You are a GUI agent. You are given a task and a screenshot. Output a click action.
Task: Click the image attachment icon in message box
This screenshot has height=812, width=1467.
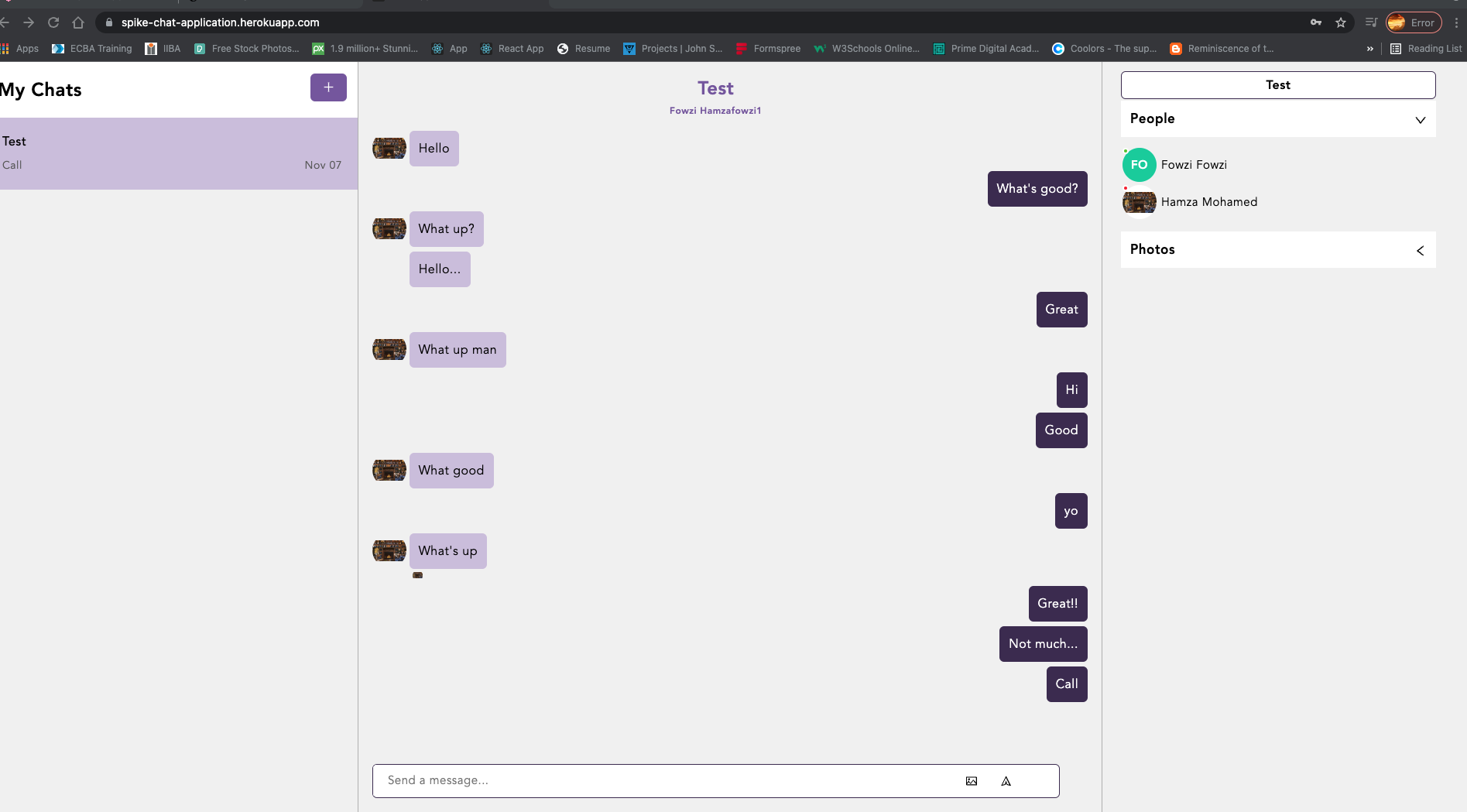tap(972, 781)
